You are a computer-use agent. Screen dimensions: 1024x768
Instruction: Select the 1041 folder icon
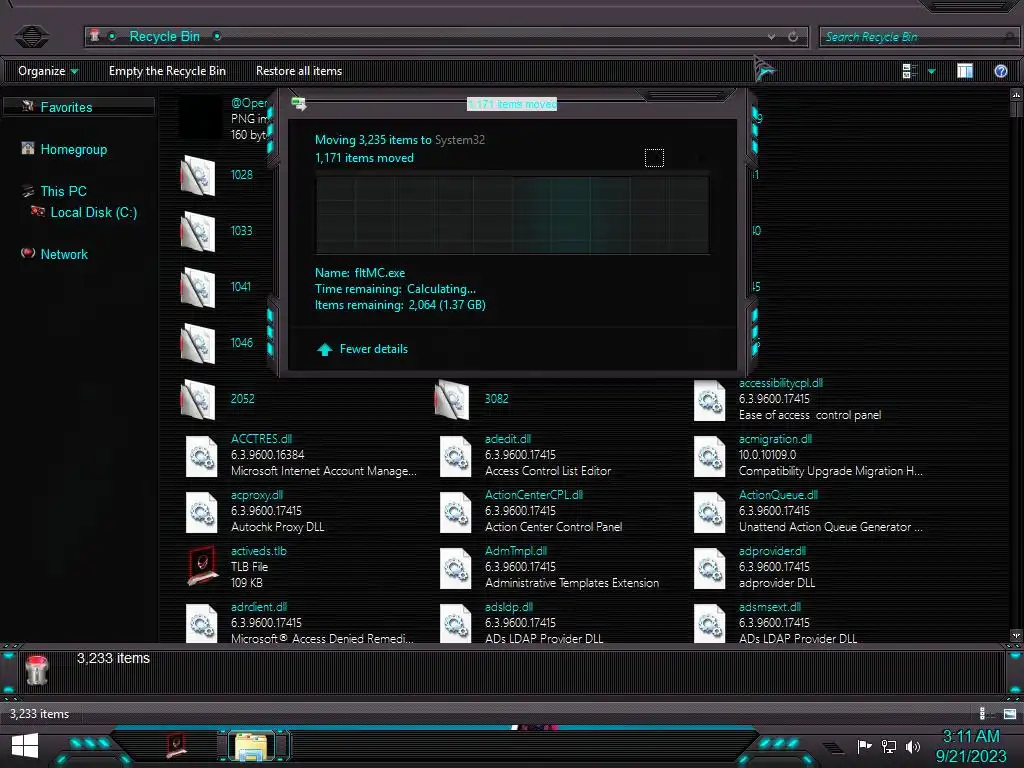198,288
